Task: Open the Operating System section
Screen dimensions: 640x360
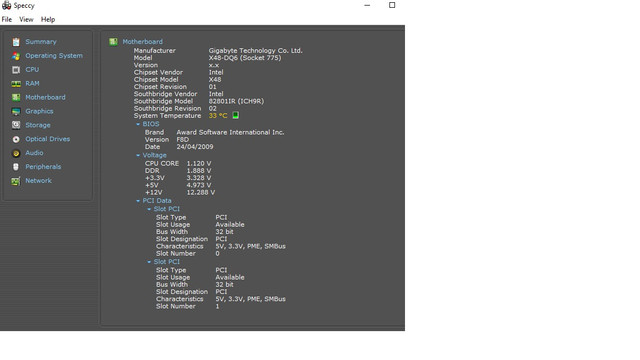Action: click(x=54, y=56)
